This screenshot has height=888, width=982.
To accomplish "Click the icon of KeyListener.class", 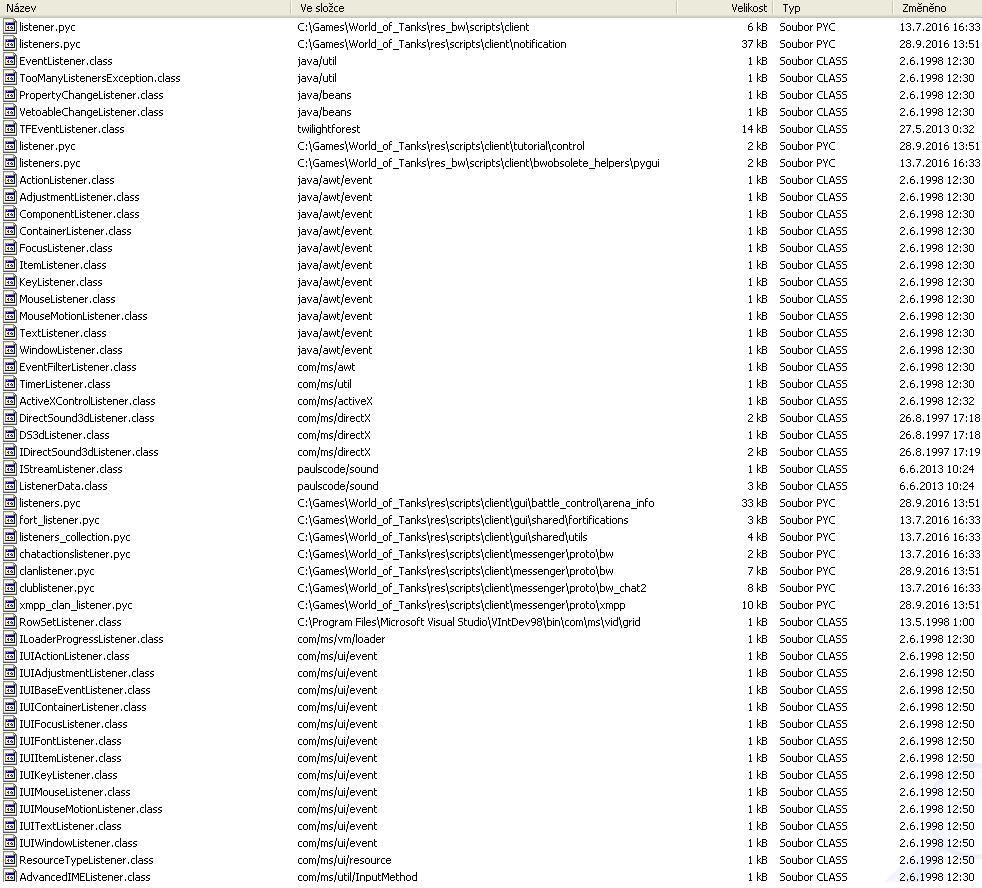I will (9, 282).
